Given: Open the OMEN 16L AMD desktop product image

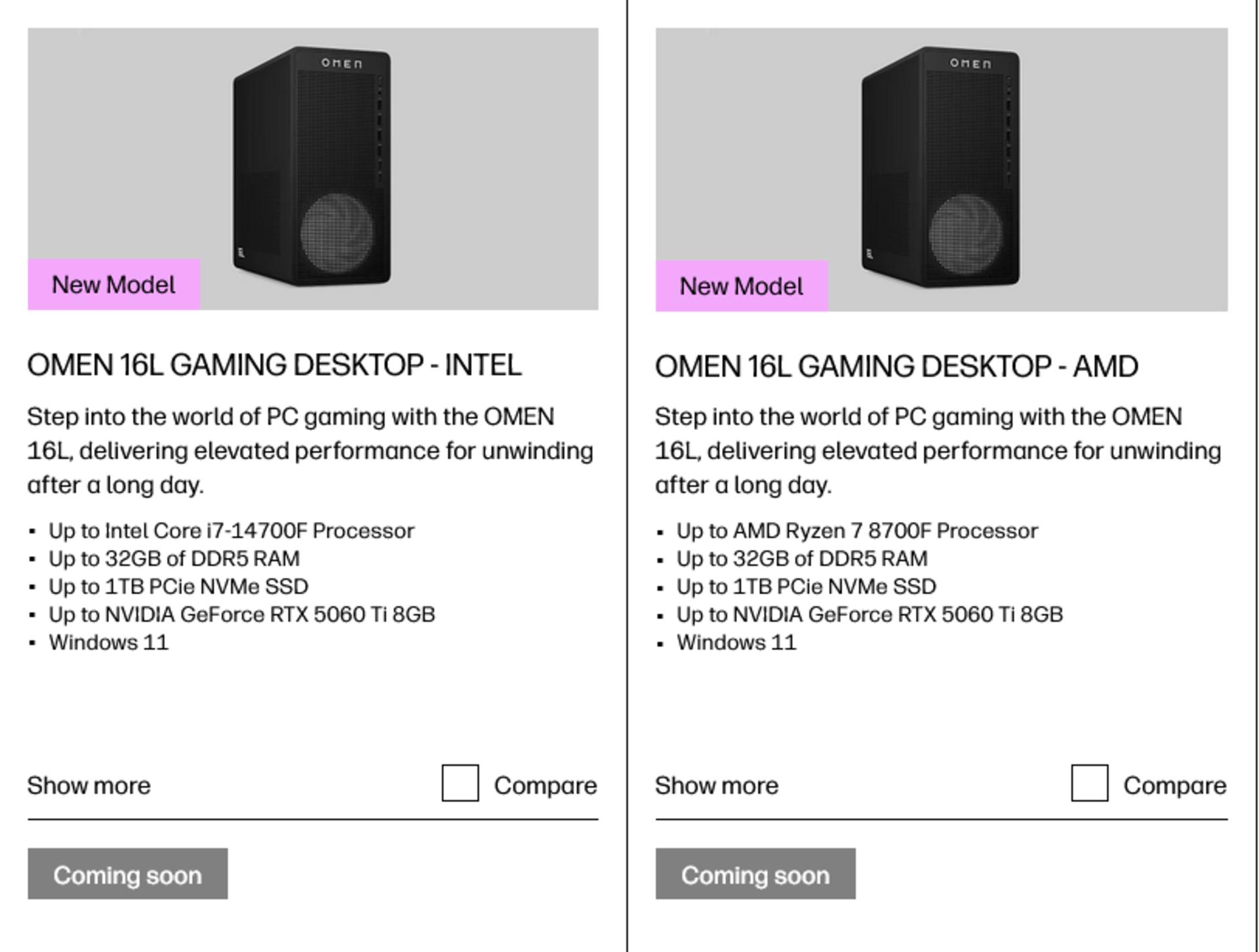Looking at the screenshot, I should tap(942, 169).
